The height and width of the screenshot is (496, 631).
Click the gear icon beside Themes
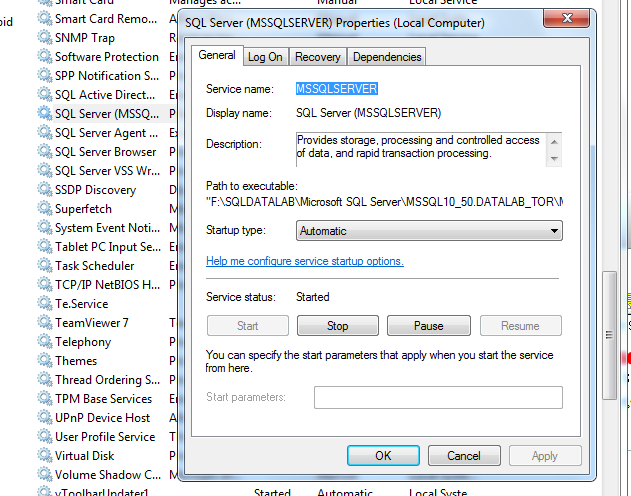click(45, 360)
